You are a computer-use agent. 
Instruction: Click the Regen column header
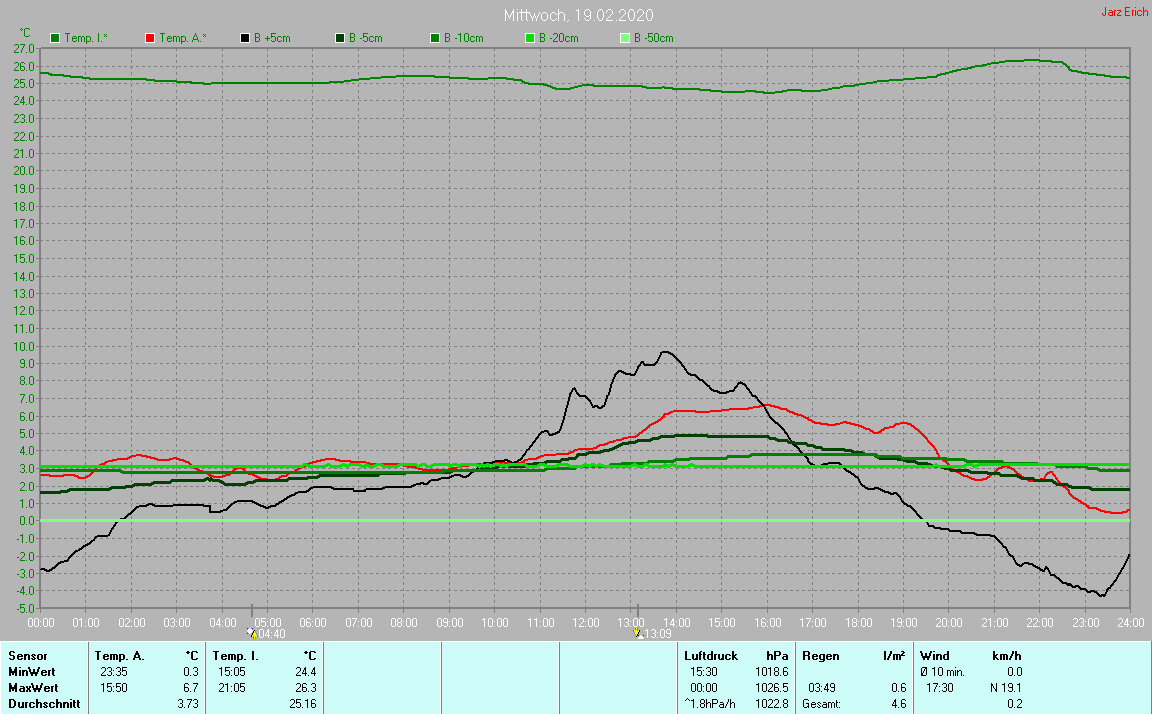pyautogui.click(x=819, y=656)
